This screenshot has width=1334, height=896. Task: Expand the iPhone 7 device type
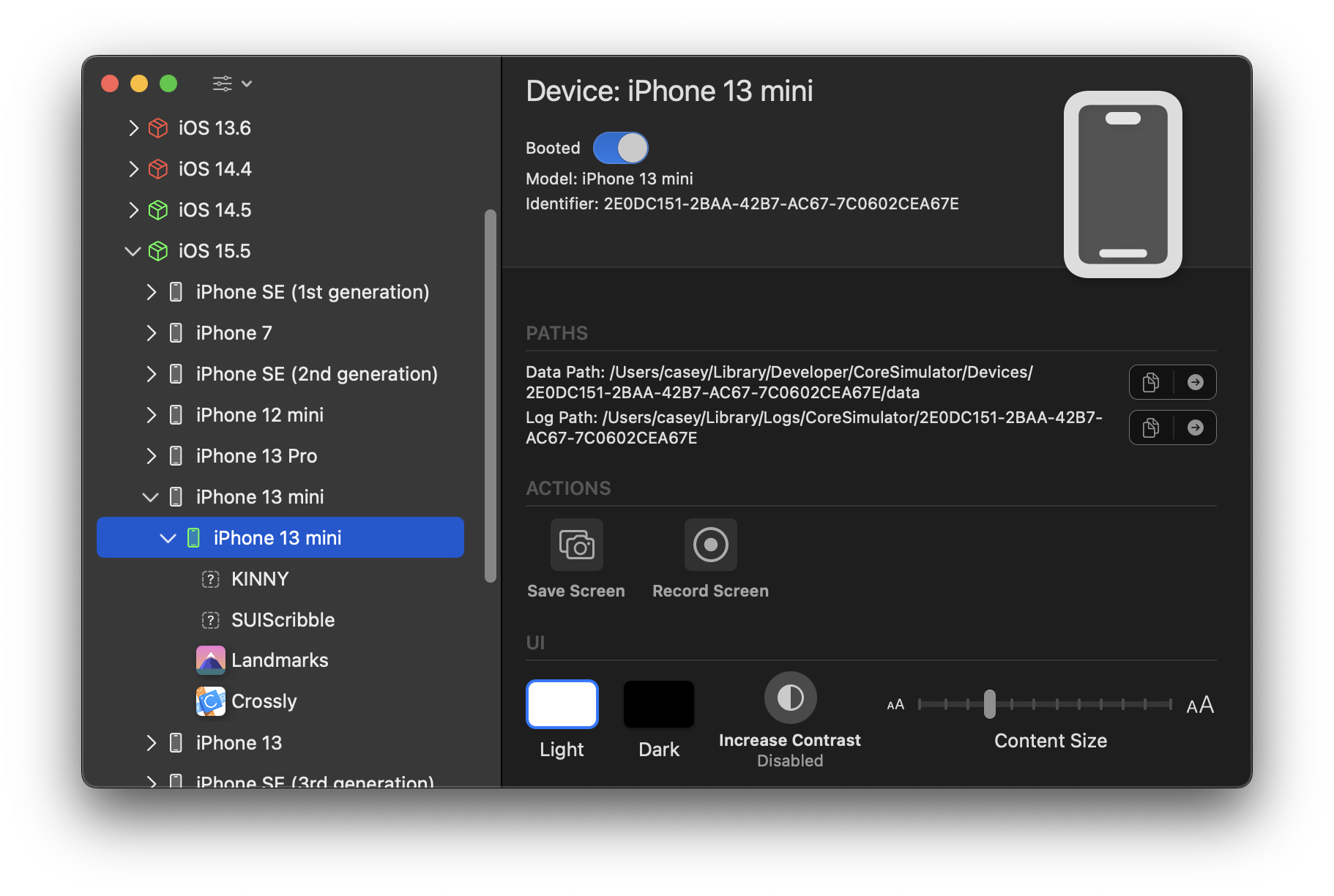151,333
